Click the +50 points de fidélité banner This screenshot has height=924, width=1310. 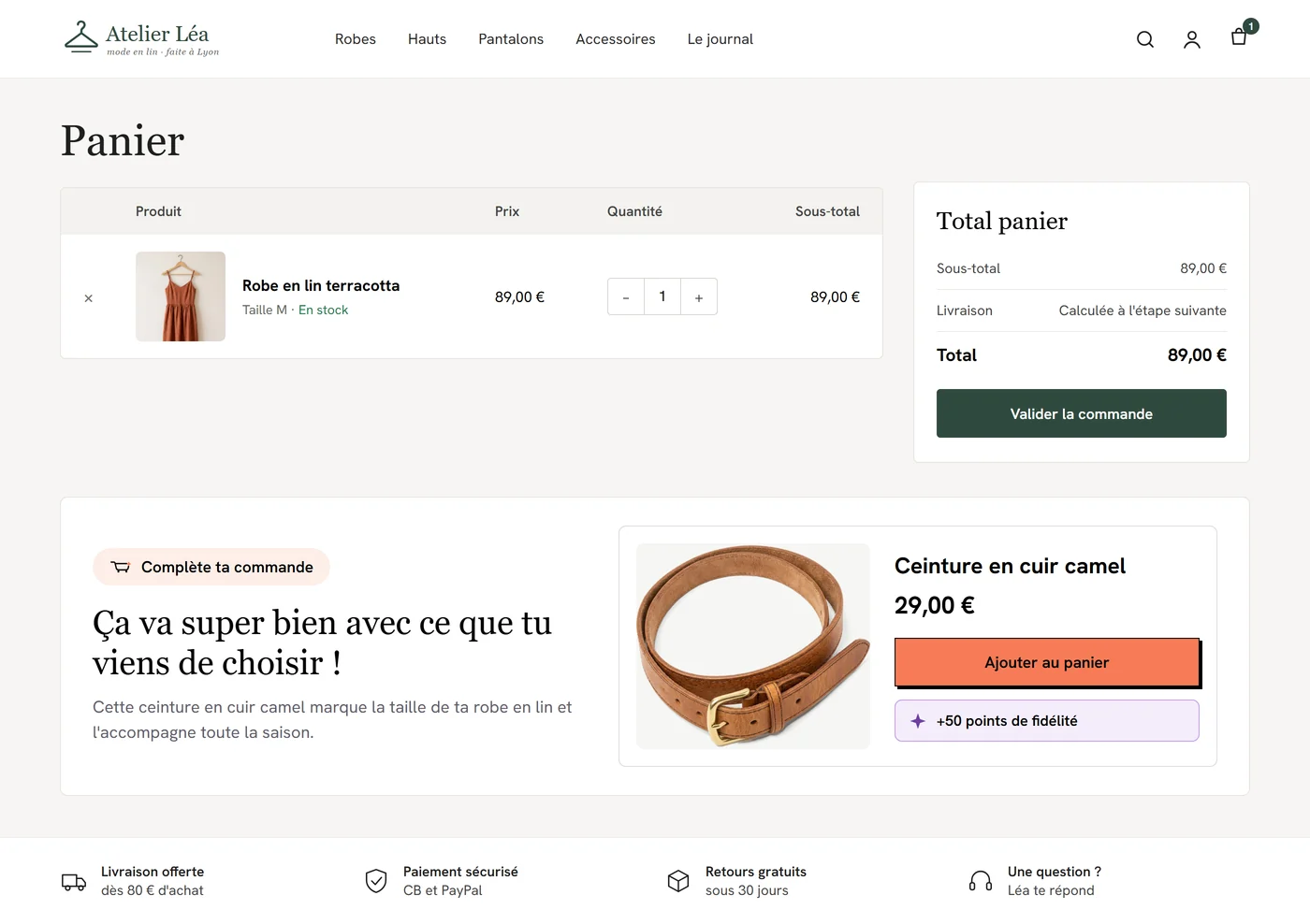pos(1047,721)
